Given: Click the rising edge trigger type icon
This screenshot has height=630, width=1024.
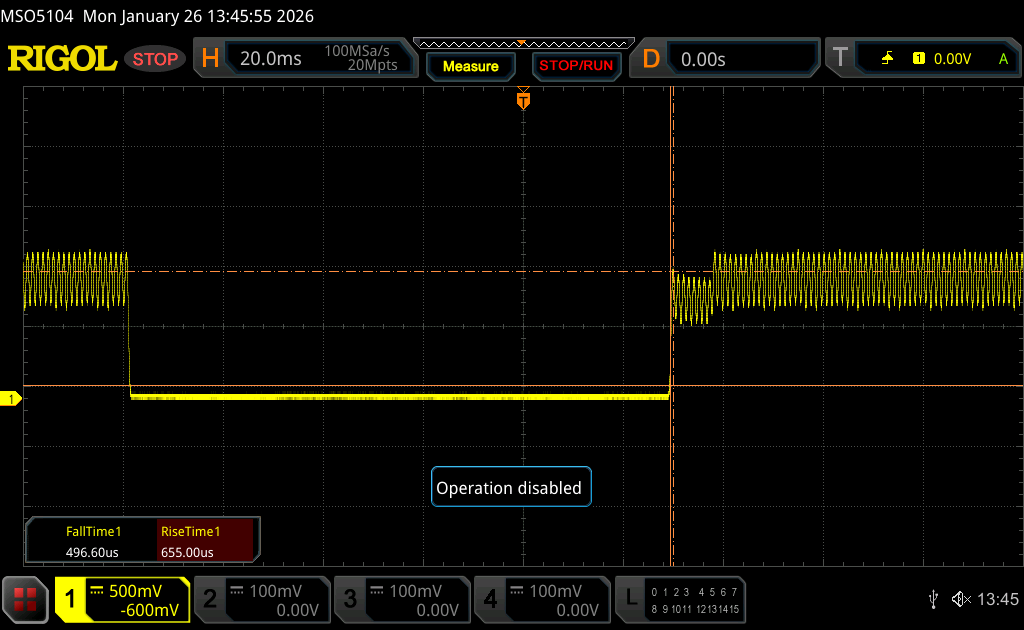Looking at the screenshot, I should (x=887, y=59).
